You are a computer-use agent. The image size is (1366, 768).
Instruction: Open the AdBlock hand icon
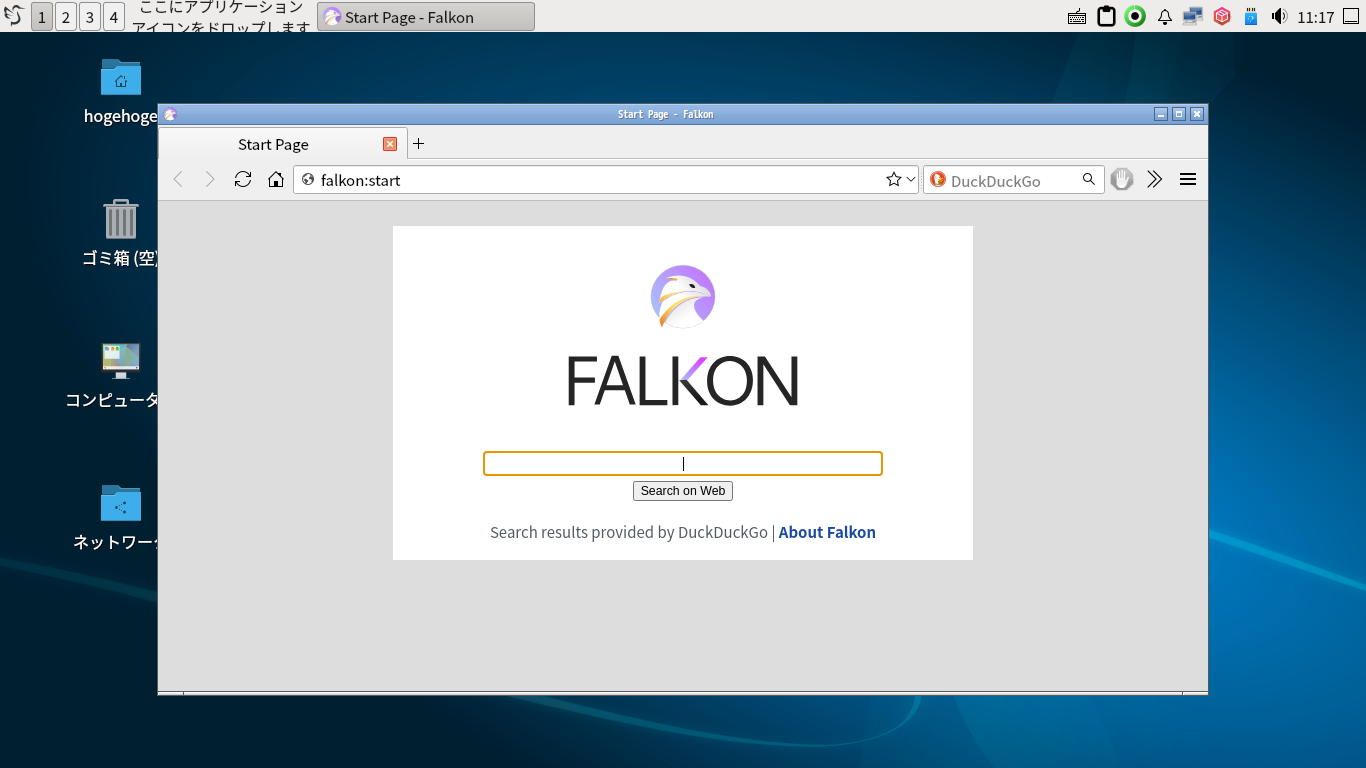(1122, 179)
